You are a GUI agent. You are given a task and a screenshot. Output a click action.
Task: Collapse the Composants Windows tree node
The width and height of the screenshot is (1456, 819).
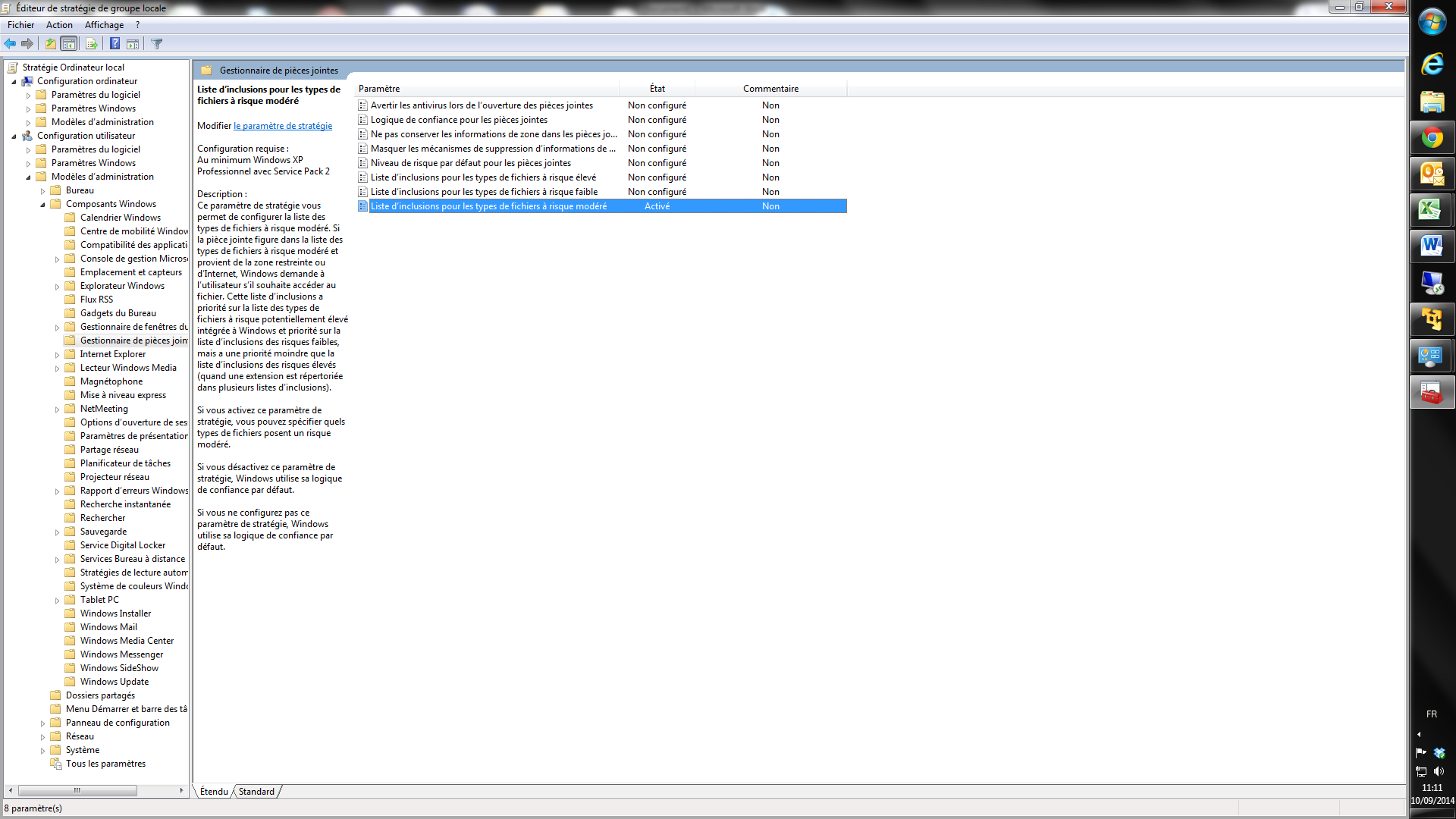coord(42,205)
